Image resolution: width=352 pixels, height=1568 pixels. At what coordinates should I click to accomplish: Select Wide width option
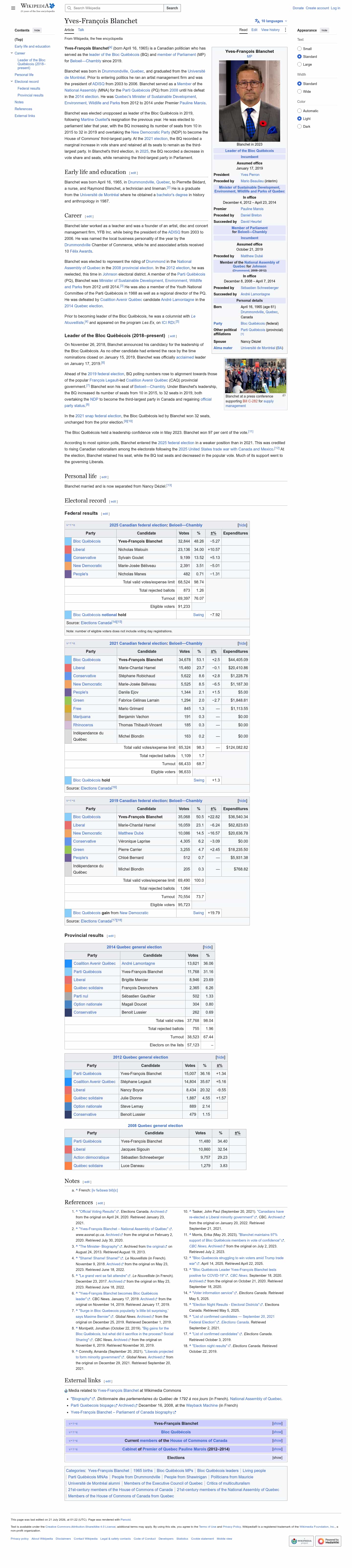pos(300,91)
